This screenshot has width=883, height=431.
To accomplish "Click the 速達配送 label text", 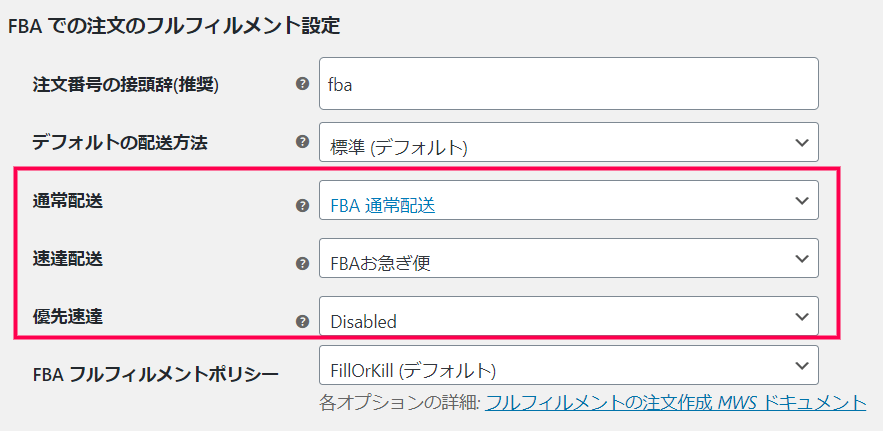I will [67, 259].
